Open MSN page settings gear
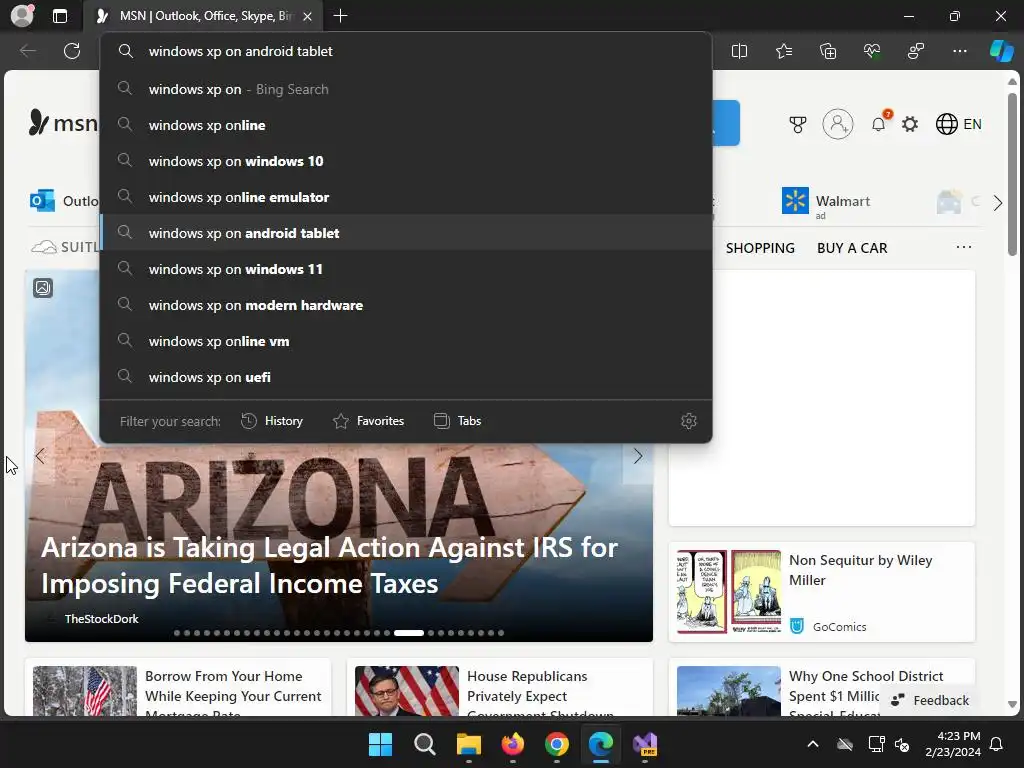The height and width of the screenshot is (768, 1024). click(910, 124)
